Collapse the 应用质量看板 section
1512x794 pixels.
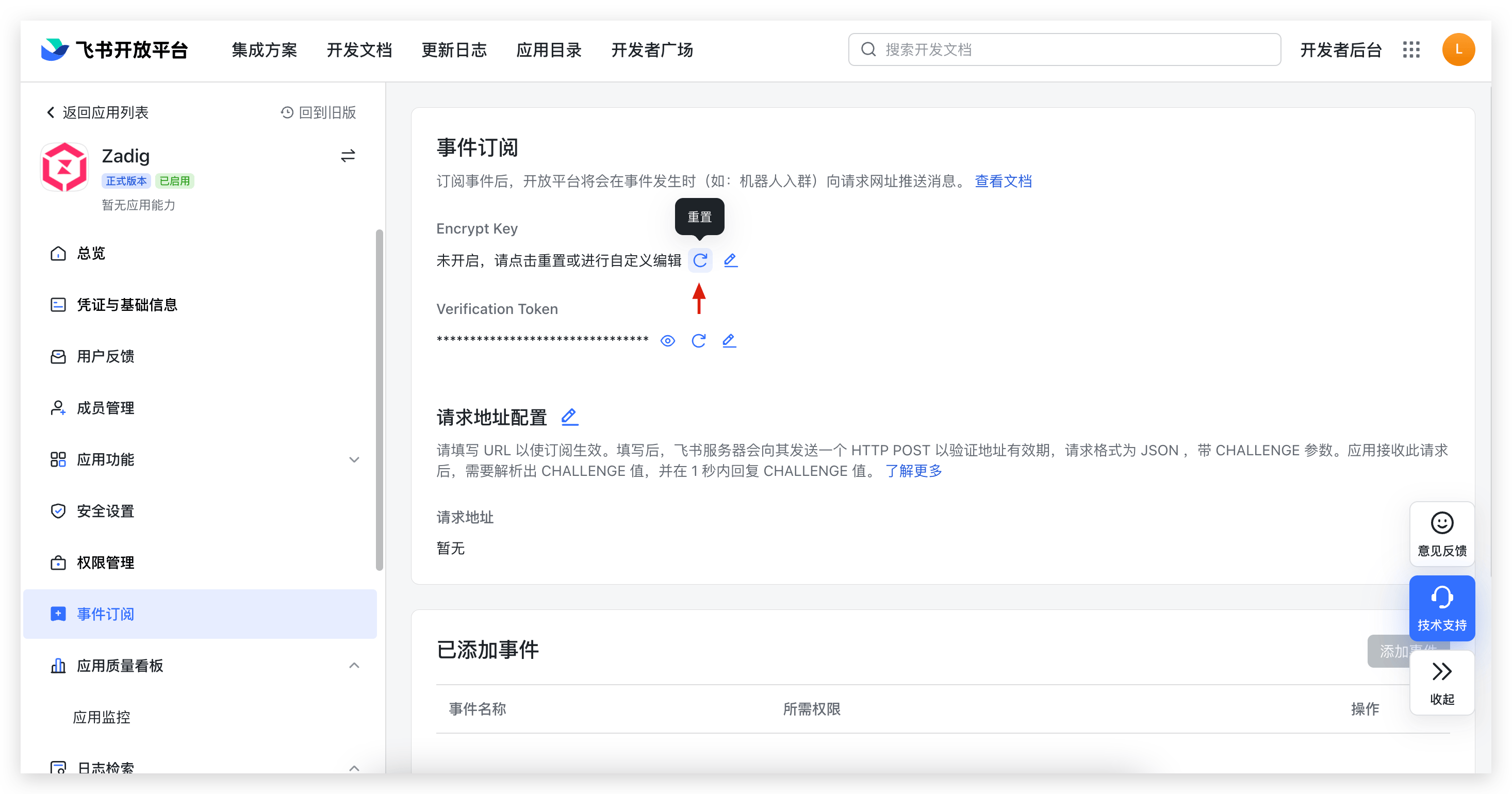tap(354, 666)
